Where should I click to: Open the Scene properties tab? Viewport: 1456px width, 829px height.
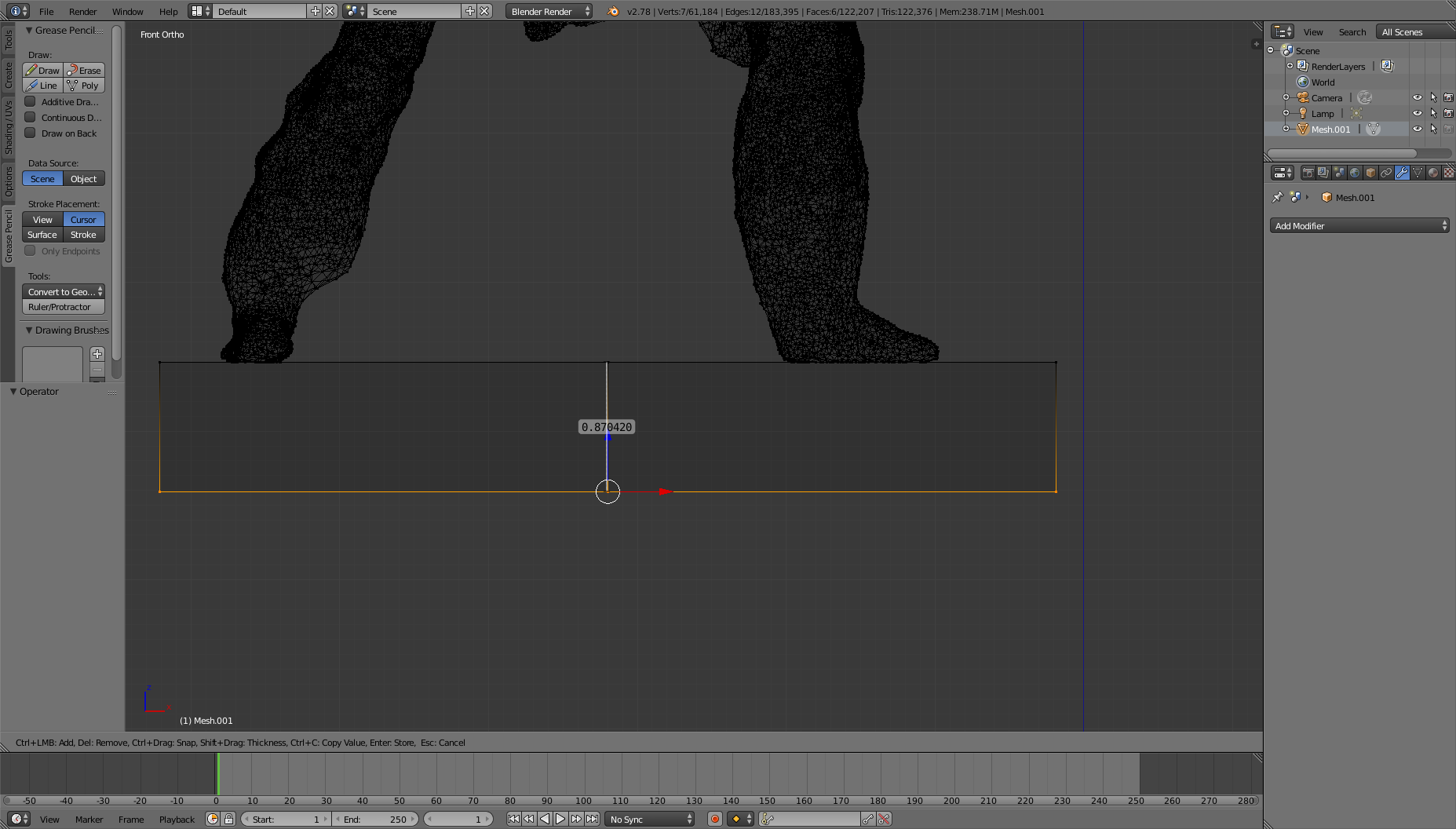click(1339, 173)
